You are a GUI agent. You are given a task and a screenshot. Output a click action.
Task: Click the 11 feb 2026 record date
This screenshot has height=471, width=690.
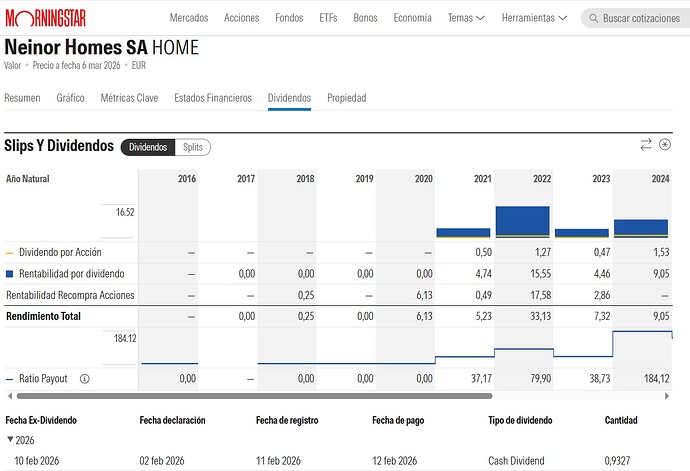click(278, 461)
